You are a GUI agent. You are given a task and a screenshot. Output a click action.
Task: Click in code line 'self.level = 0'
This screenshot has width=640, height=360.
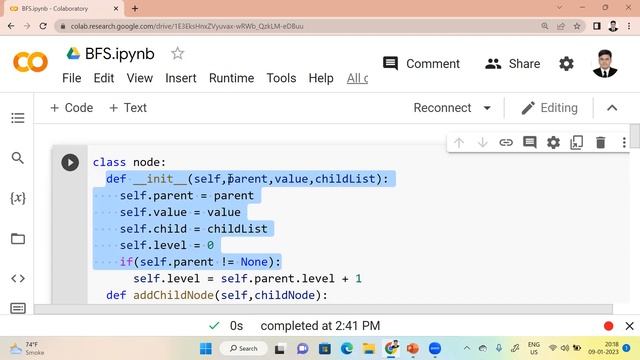[x=167, y=245]
